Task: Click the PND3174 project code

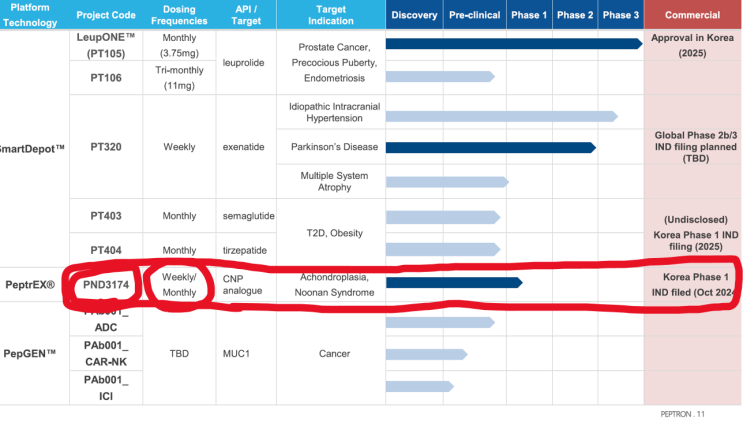Action: pos(106,285)
